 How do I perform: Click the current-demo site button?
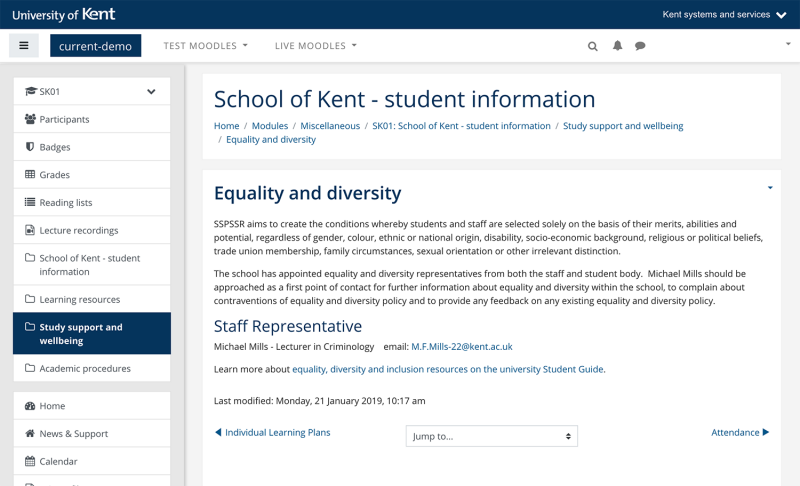click(x=95, y=46)
